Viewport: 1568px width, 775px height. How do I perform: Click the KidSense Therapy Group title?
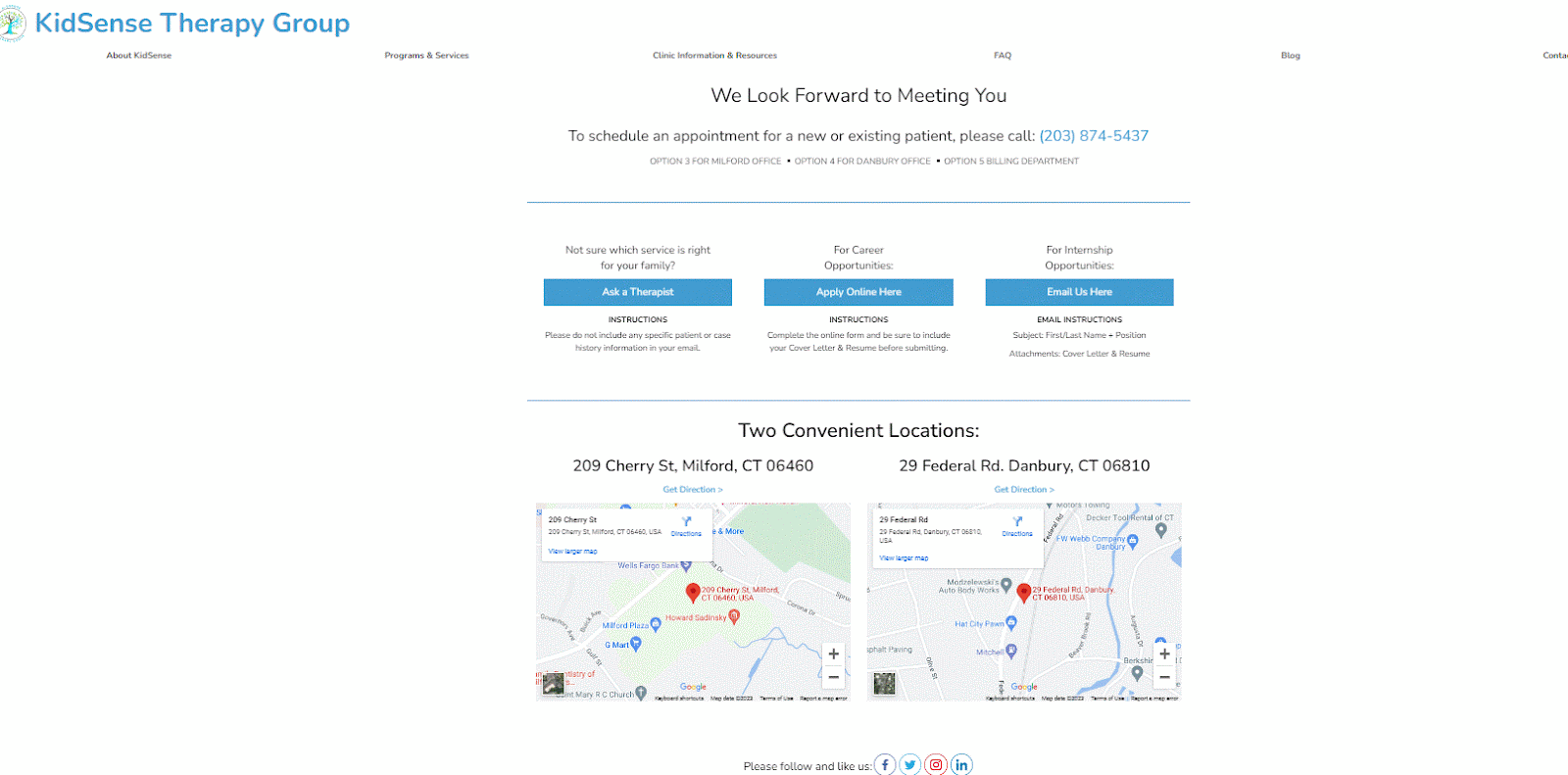pyautogui.click(x=192, y=24)
